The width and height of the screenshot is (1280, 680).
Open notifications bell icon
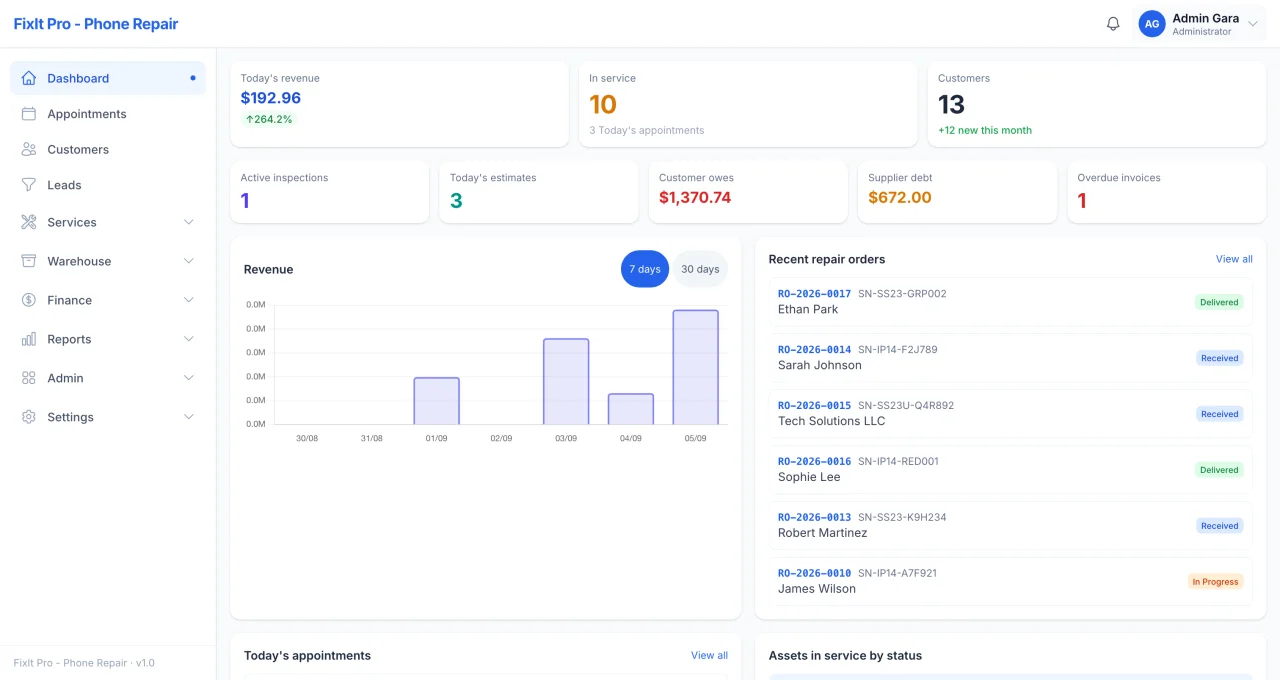coord(1113,24)
